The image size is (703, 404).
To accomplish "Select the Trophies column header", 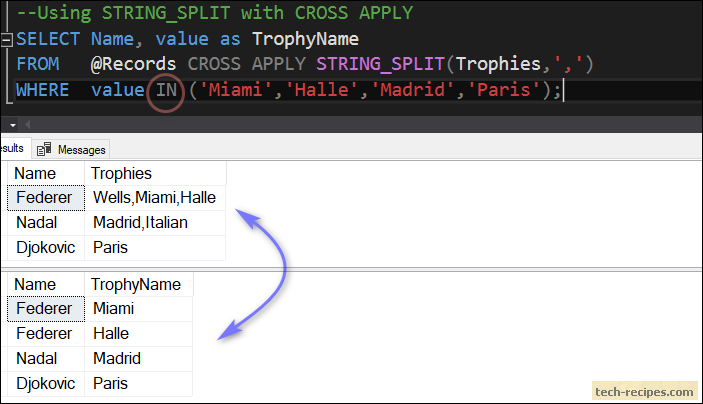I will (x=155, y=174).
